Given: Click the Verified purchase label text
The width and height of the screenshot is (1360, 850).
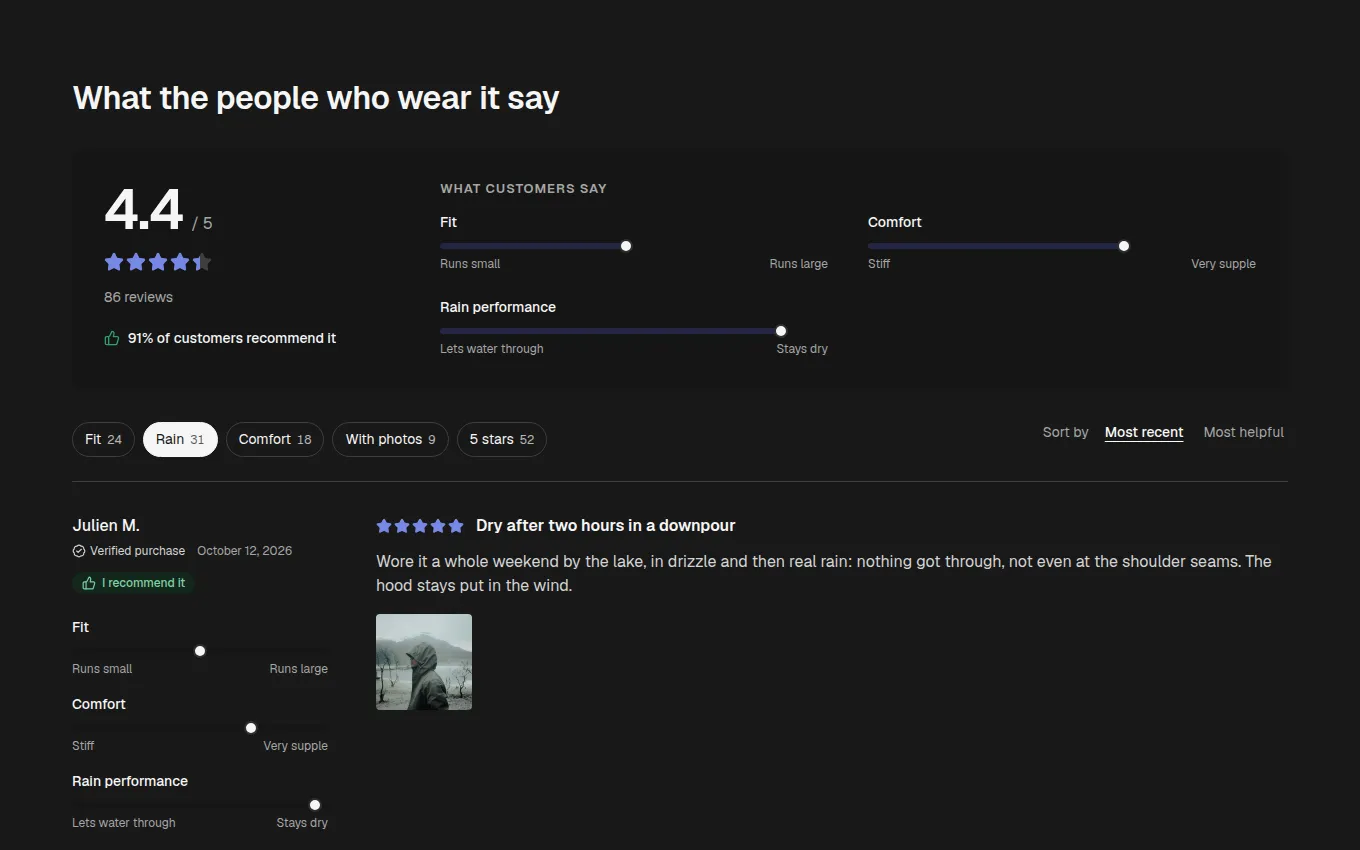Looking at the screenshot, I should coord(137,551).
